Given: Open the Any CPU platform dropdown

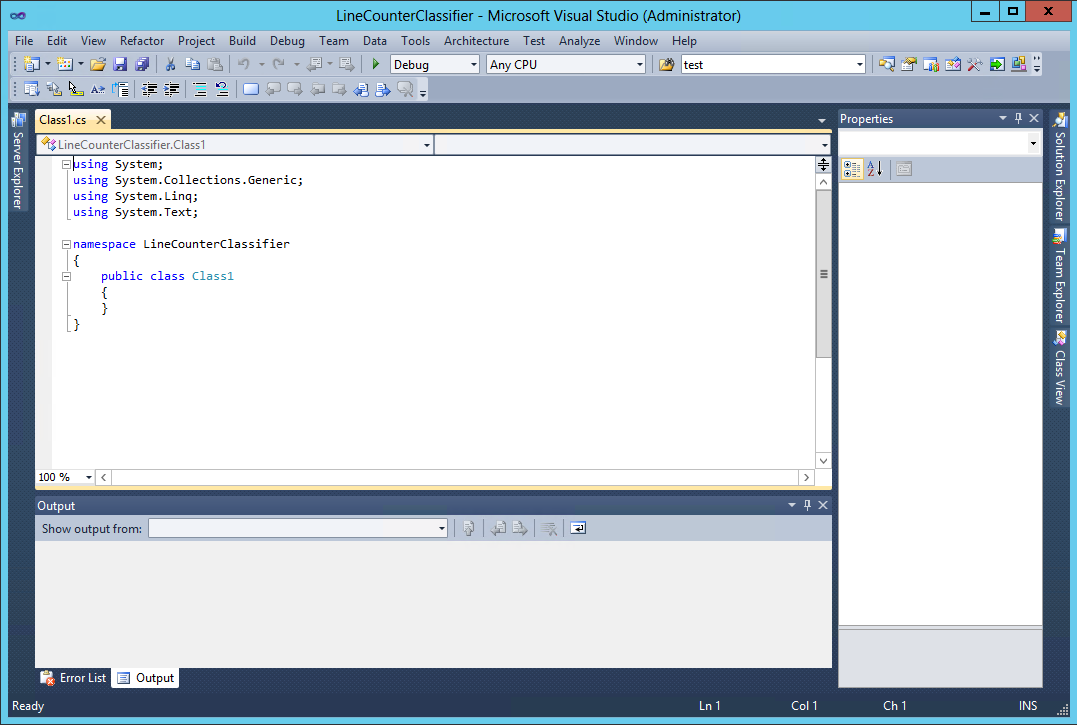Looking at the screenshot, I should tap(565, 63).
